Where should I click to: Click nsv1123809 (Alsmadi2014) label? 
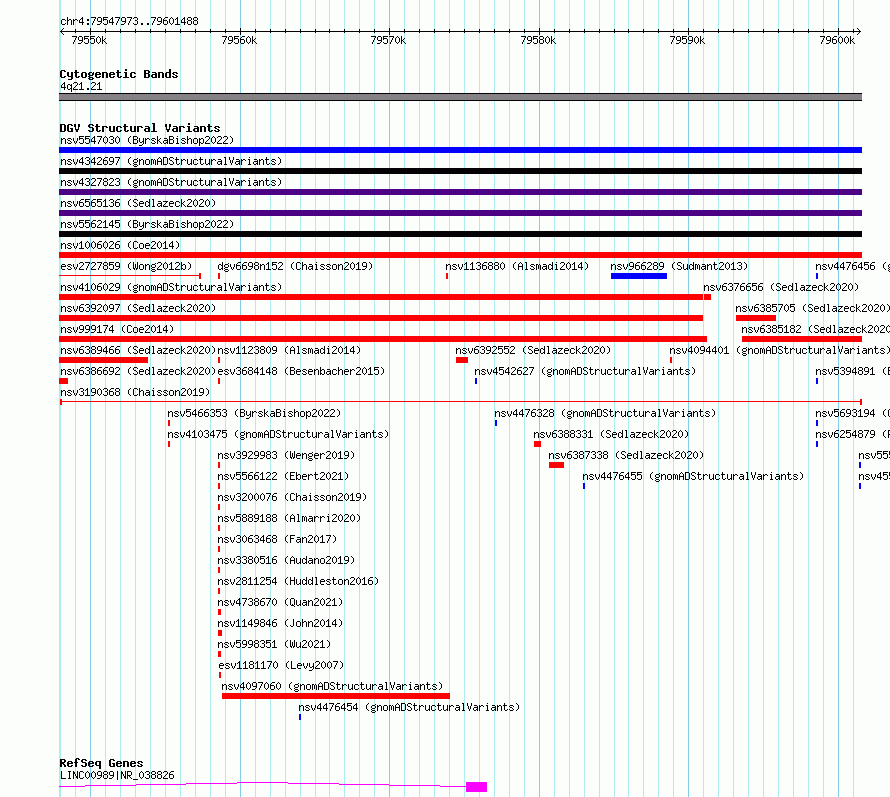point(289,350)
